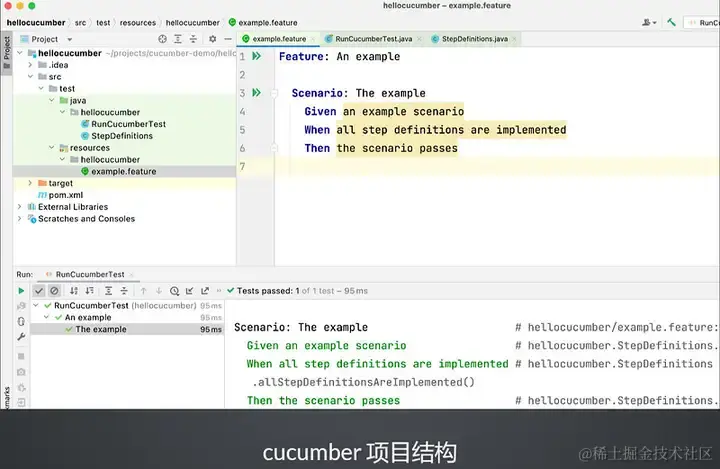Collapse all test results in Run panel
Screen dimensions: 720x469
[x=124, y=291]
